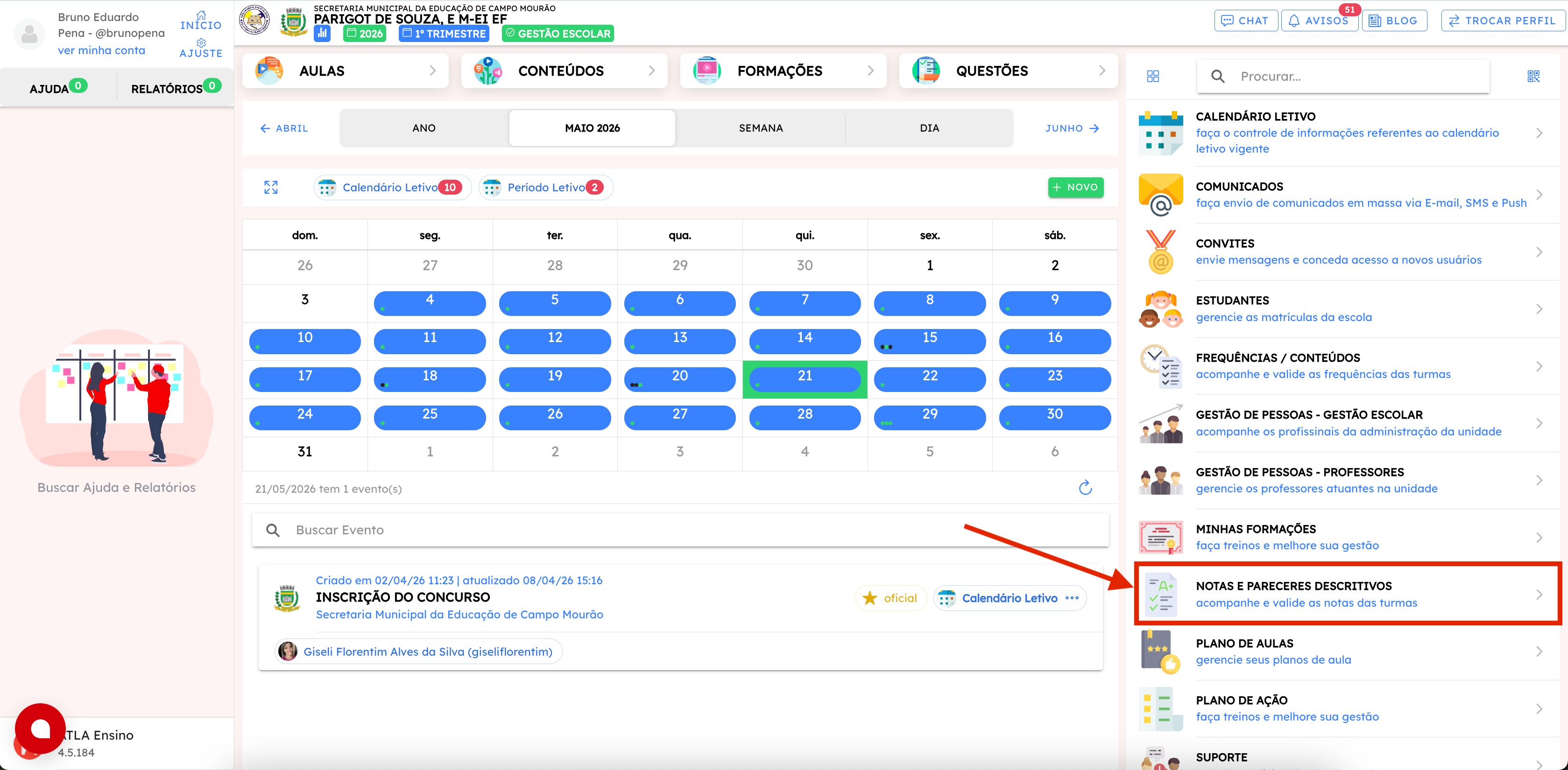This screenshot has width=1568, height=770.
Task: Expand the Calendário Letivo row chevron
Action: click(x=1540, y=133)
